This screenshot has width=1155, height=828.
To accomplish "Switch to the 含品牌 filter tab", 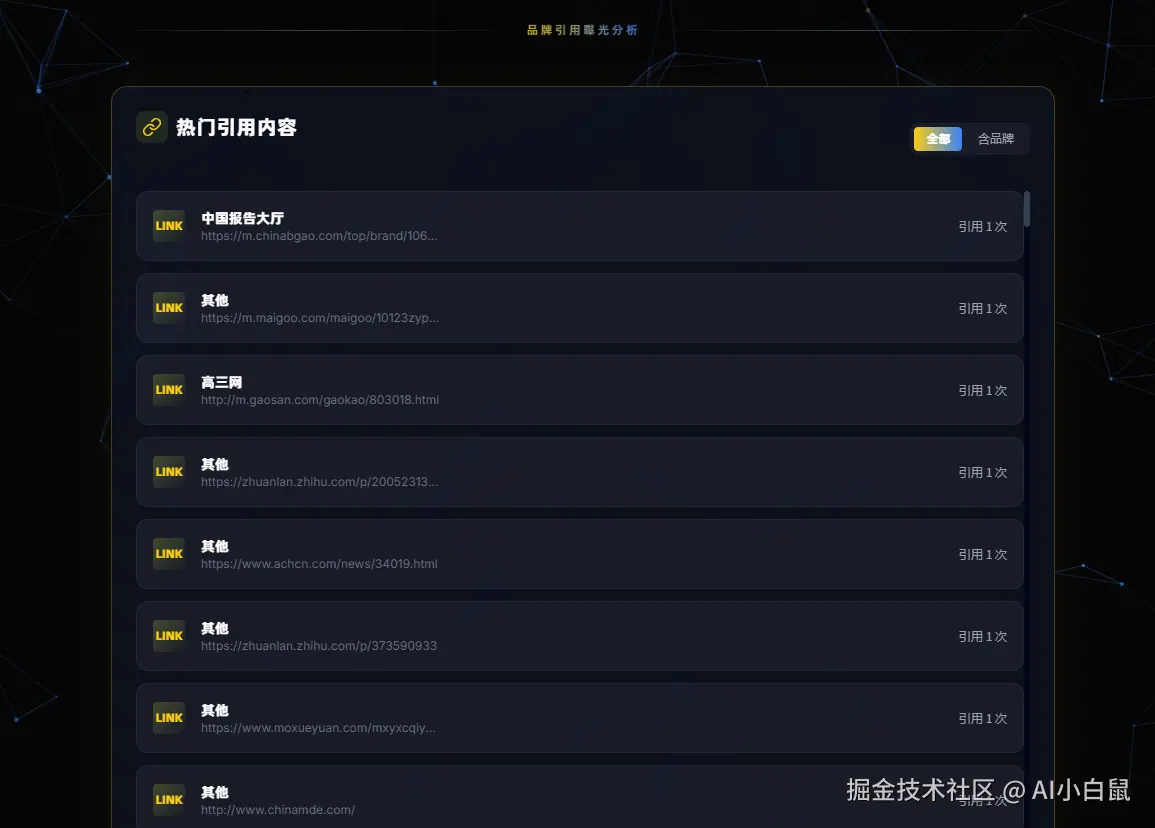I will (x=995, y=138).
